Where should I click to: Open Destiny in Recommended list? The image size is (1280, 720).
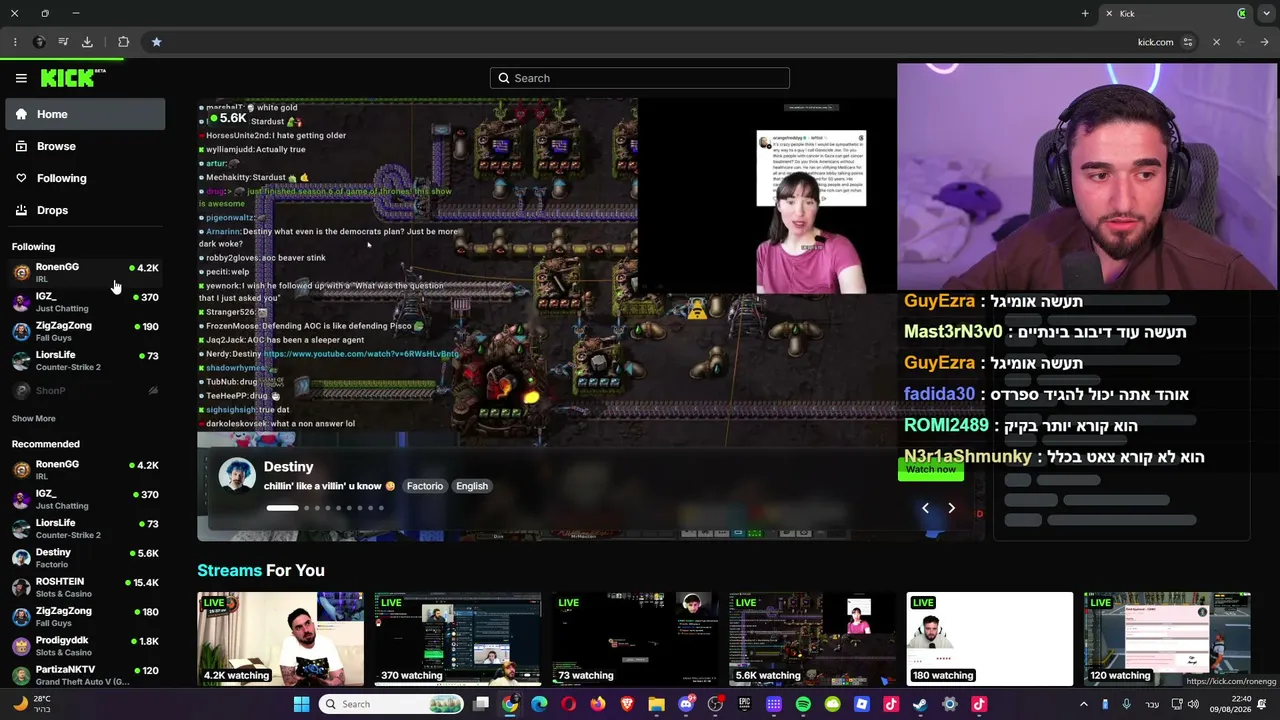pos(85,558)
